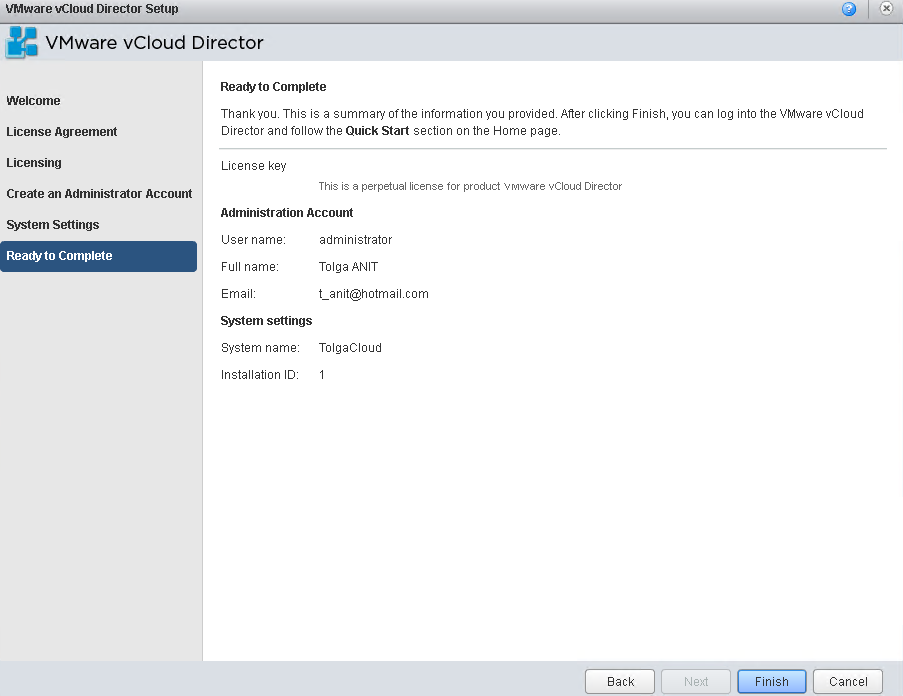Click the VMware vCloud Director banner title

tap(154, 43)
